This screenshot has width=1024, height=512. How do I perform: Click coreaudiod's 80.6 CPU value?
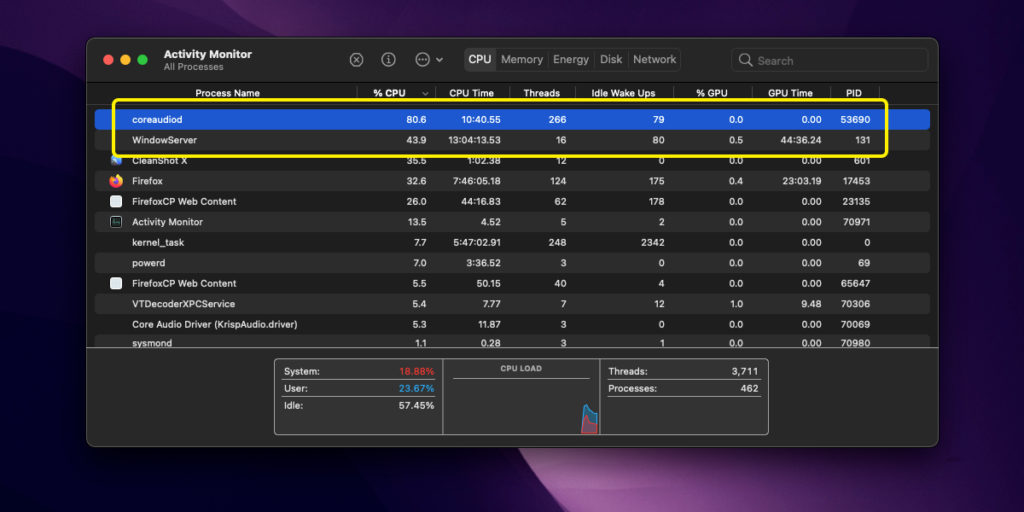click(416, 120)
